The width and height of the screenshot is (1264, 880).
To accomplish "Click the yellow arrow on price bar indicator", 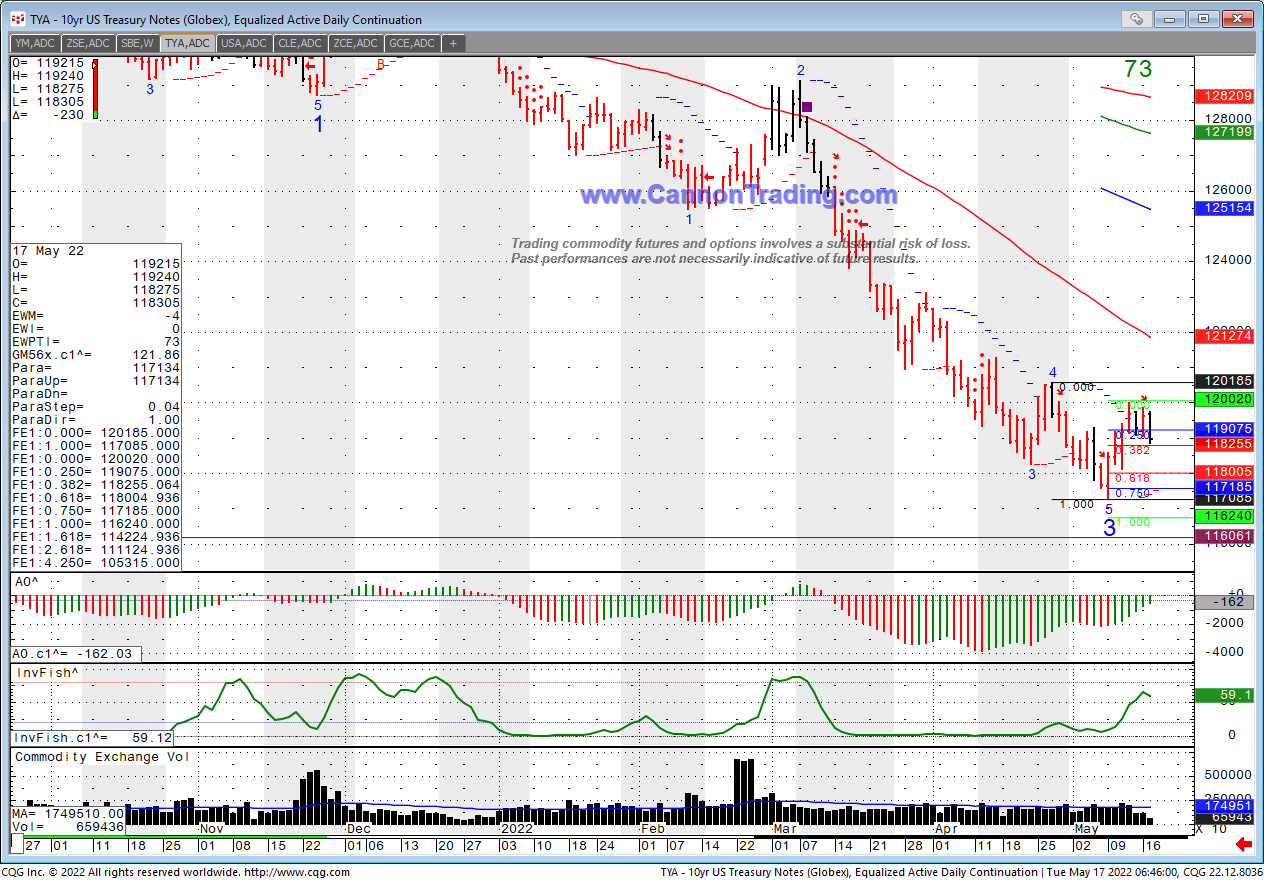I will [95, 65].
